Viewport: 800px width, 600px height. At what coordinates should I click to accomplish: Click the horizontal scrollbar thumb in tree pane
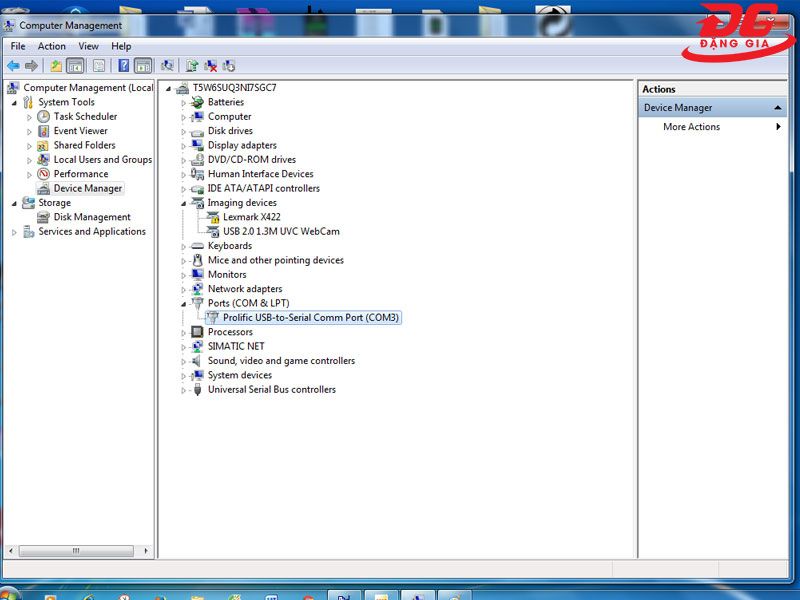pyautogui.click(x=76, y=551)
